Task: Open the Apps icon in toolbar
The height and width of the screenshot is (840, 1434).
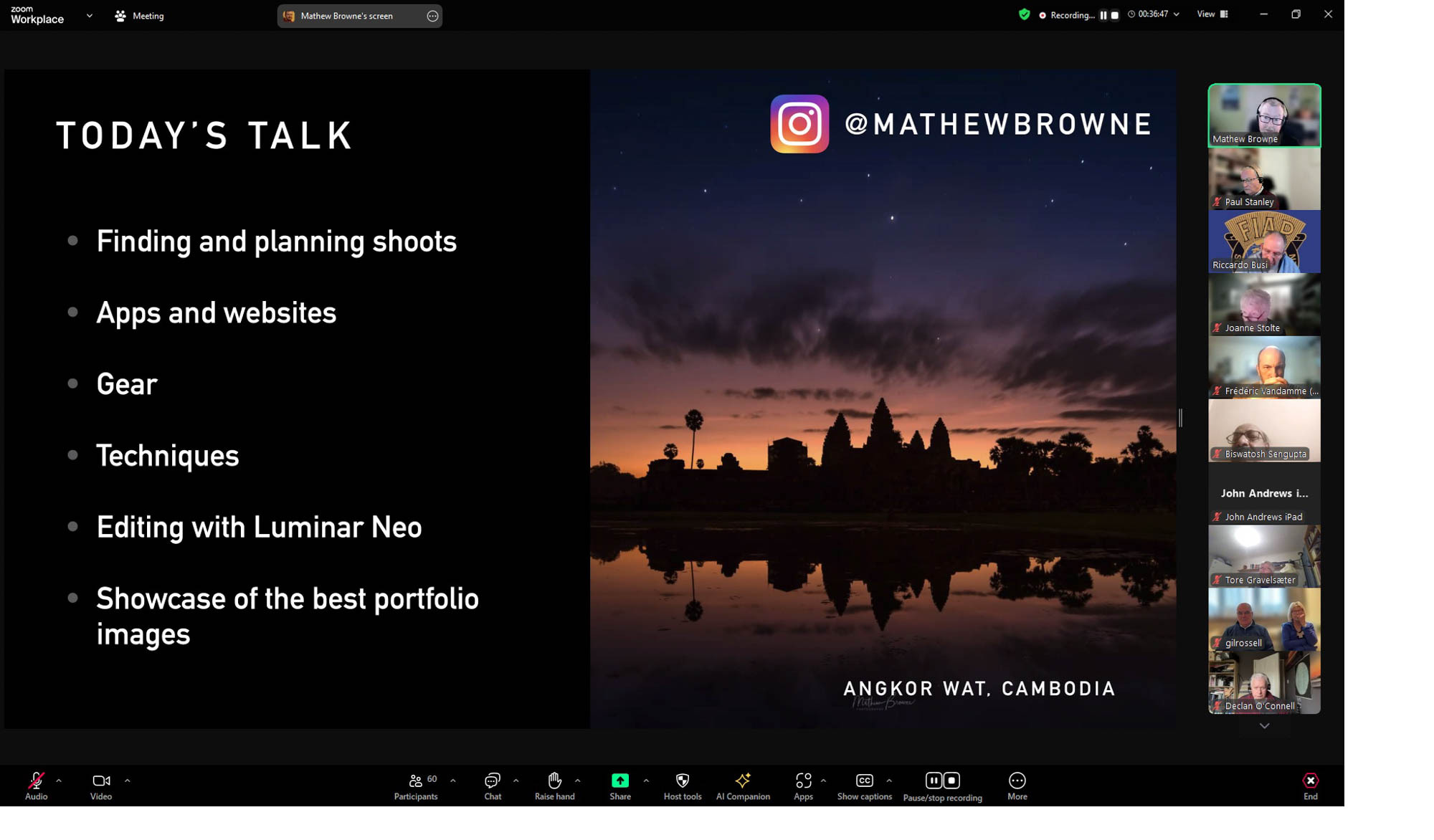Action: pyautogui.click(x=803, y=786)
